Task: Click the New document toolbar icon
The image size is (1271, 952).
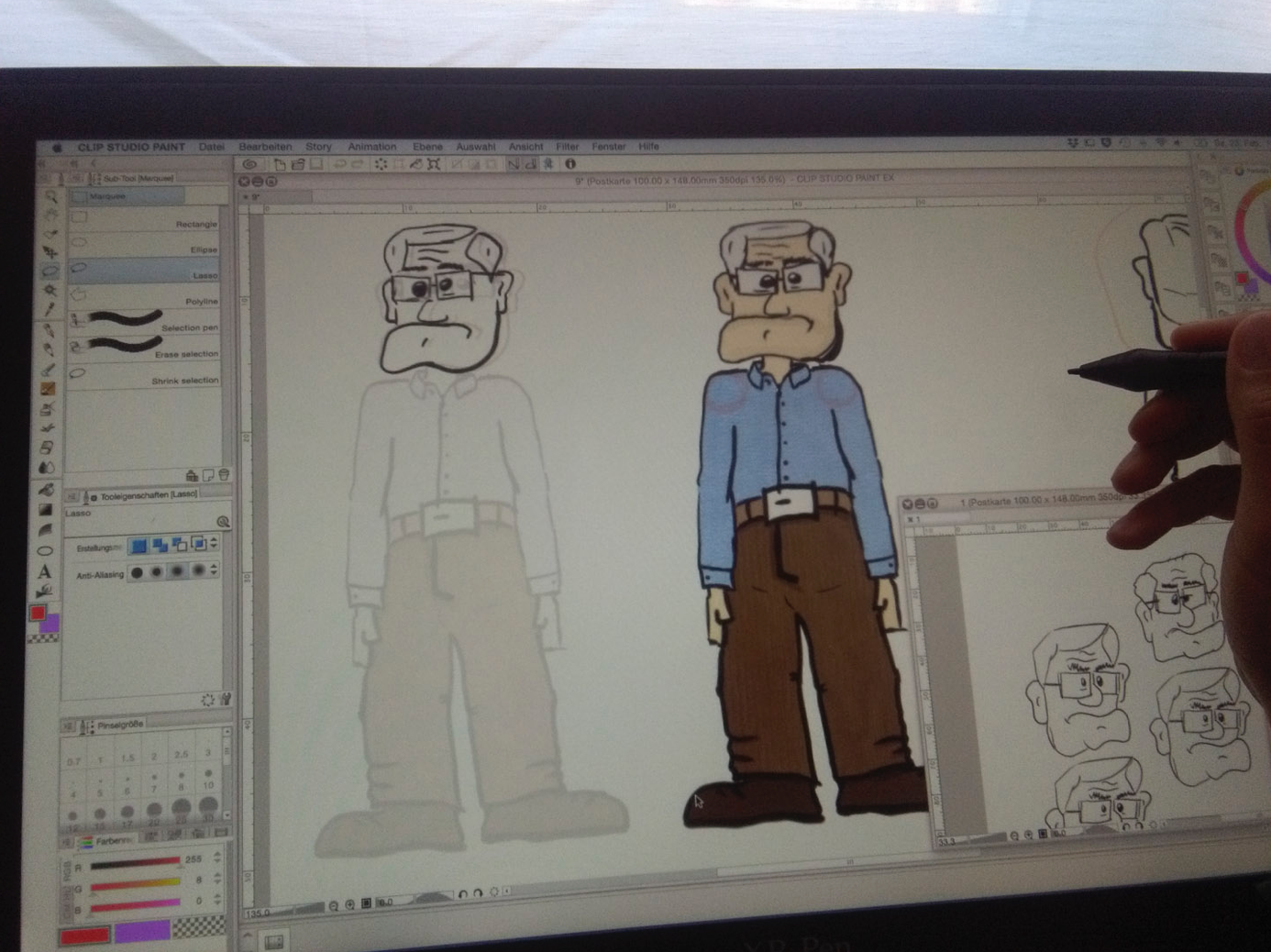Action: (280, 164)
